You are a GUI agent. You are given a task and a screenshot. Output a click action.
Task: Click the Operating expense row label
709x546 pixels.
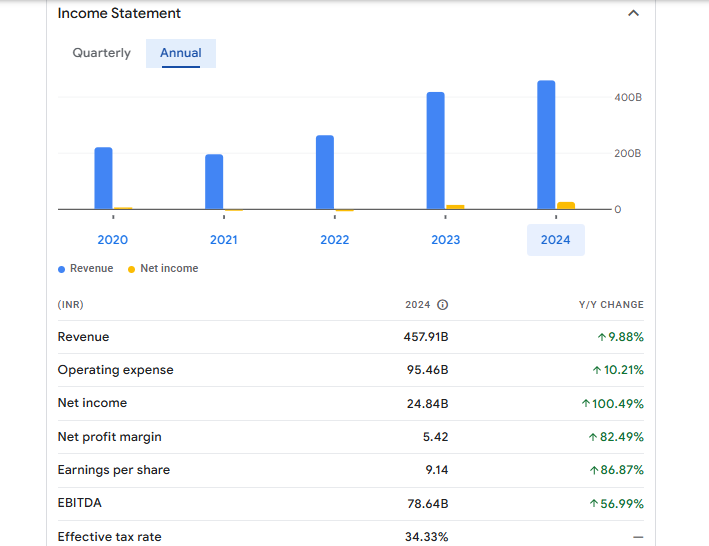click(x=115, y=370)
